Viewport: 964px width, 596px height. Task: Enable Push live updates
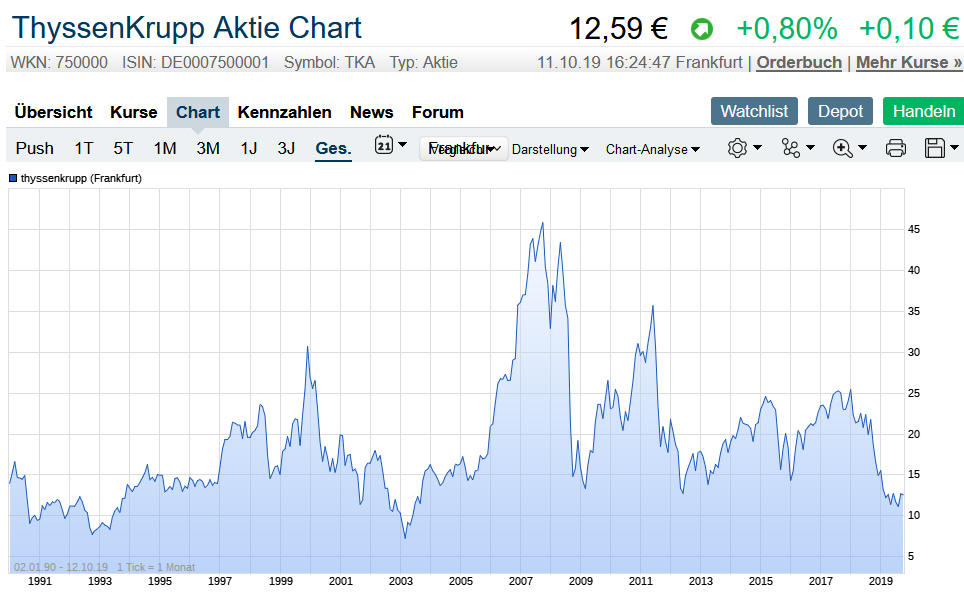click(x=35, y=148)
